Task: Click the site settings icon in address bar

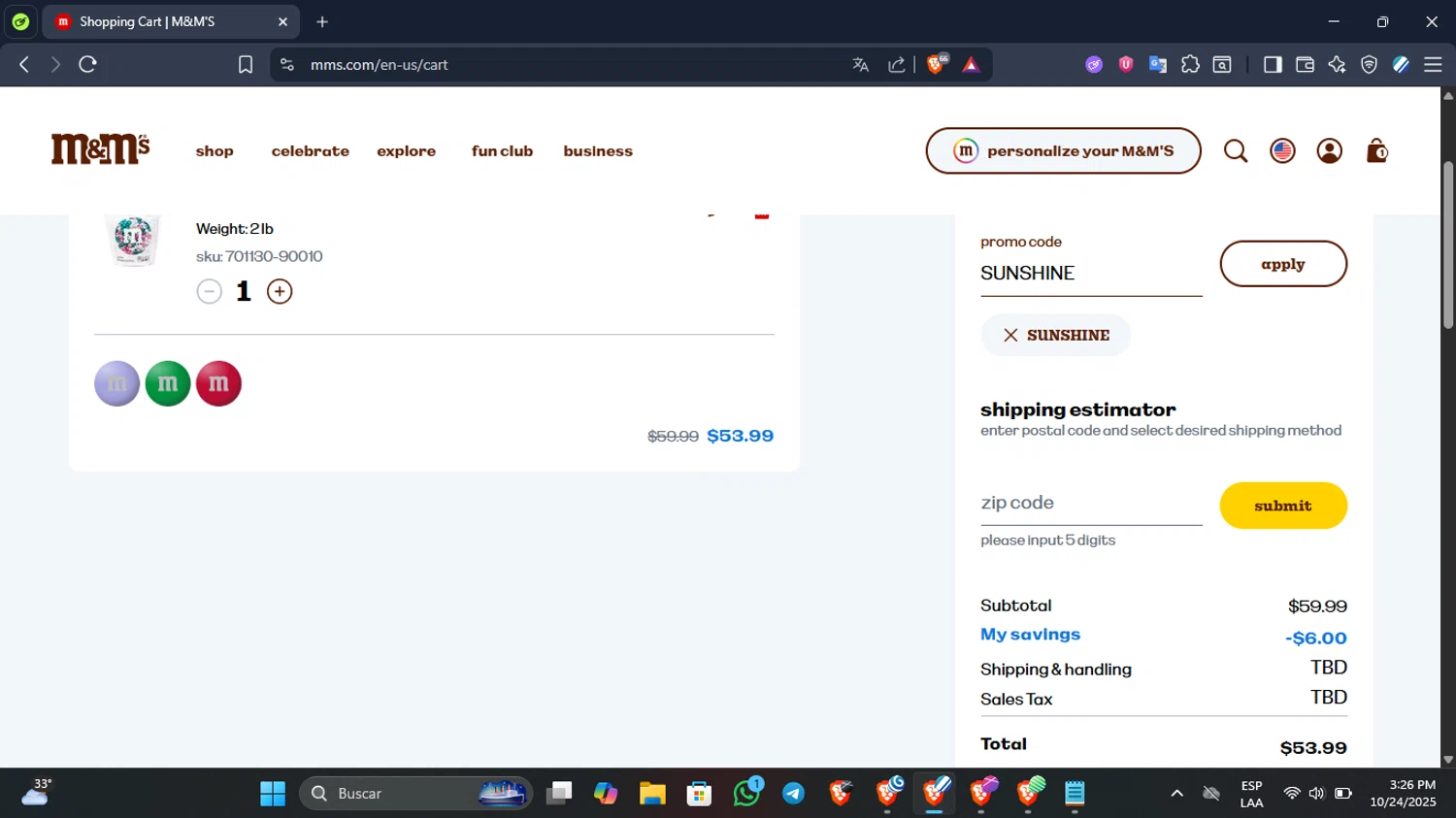Action: click(286, 65)
